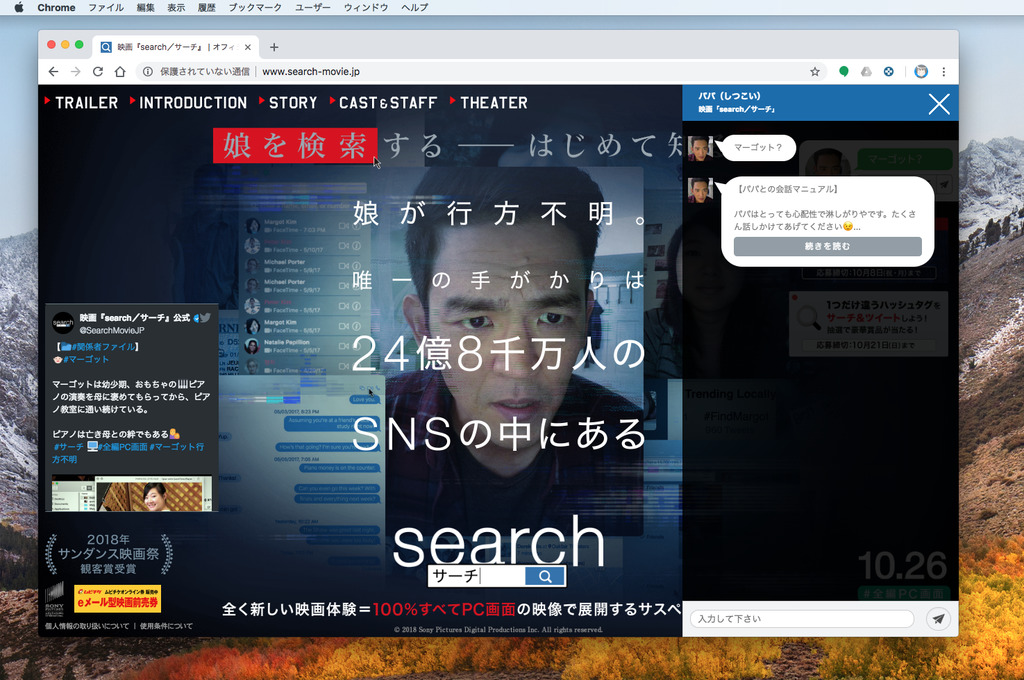Screen dimensions: 1024x680
Task: Click the #マーゴット hashtag in tweet
Action: pos(86,359)
